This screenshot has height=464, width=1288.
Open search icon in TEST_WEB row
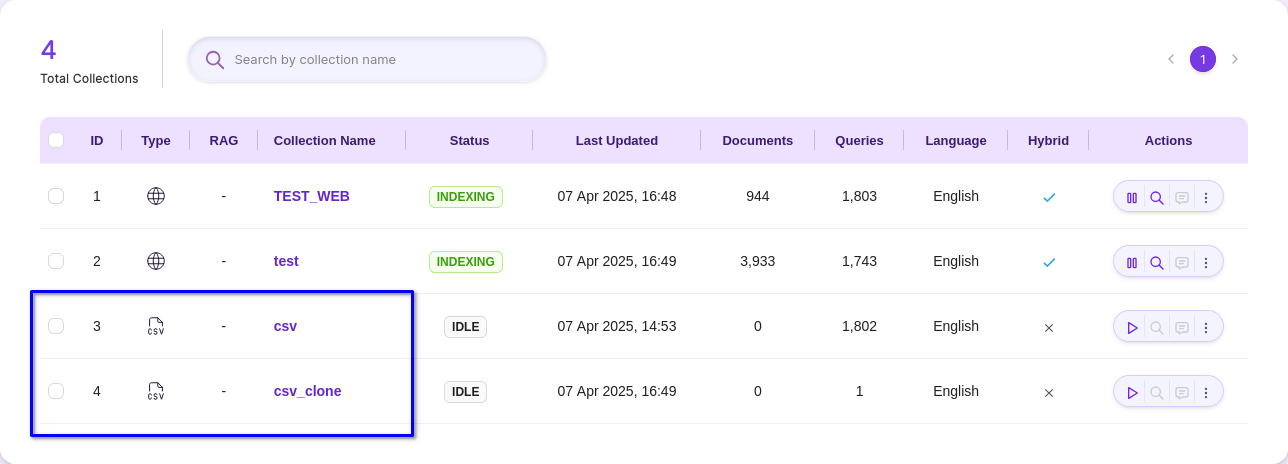pos(1157,198)
